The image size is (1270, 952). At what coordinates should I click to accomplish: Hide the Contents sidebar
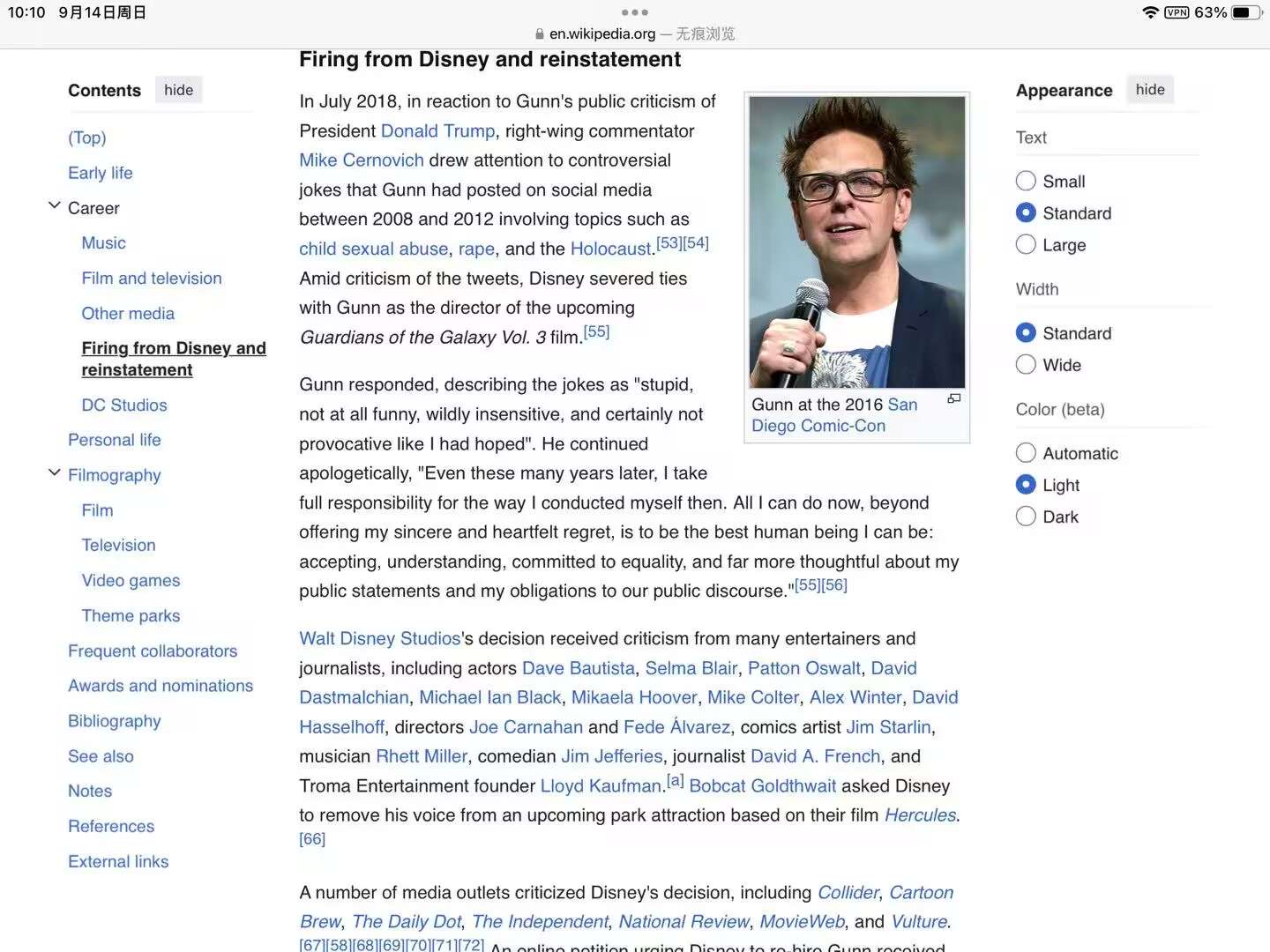[x=178, y=90]
